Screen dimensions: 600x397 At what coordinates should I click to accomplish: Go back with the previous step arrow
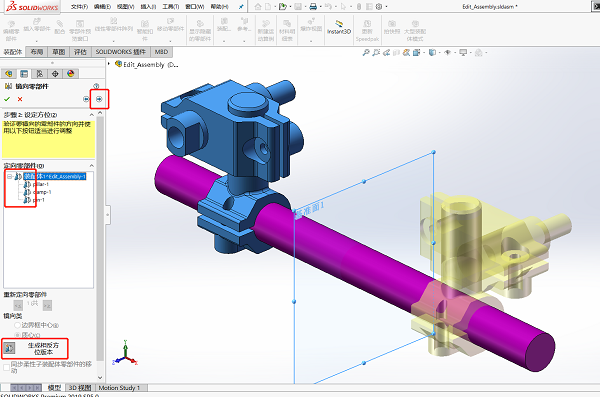point(86,99)
